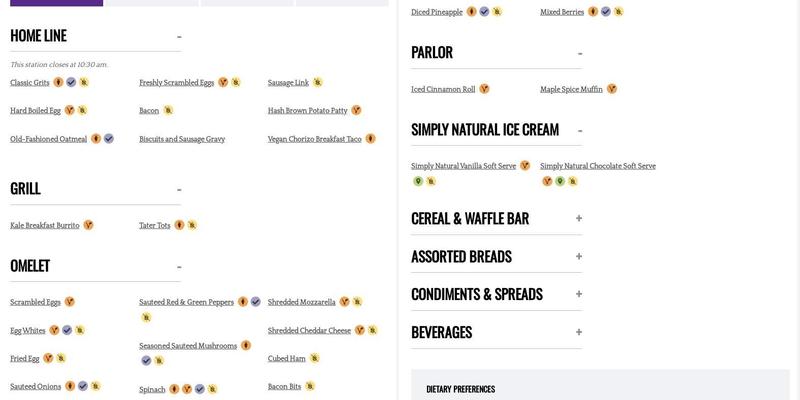The image size is (800, 400).
Task: Click the yellow gluten-free icon next to Bacon
Action: click(168, 111)
